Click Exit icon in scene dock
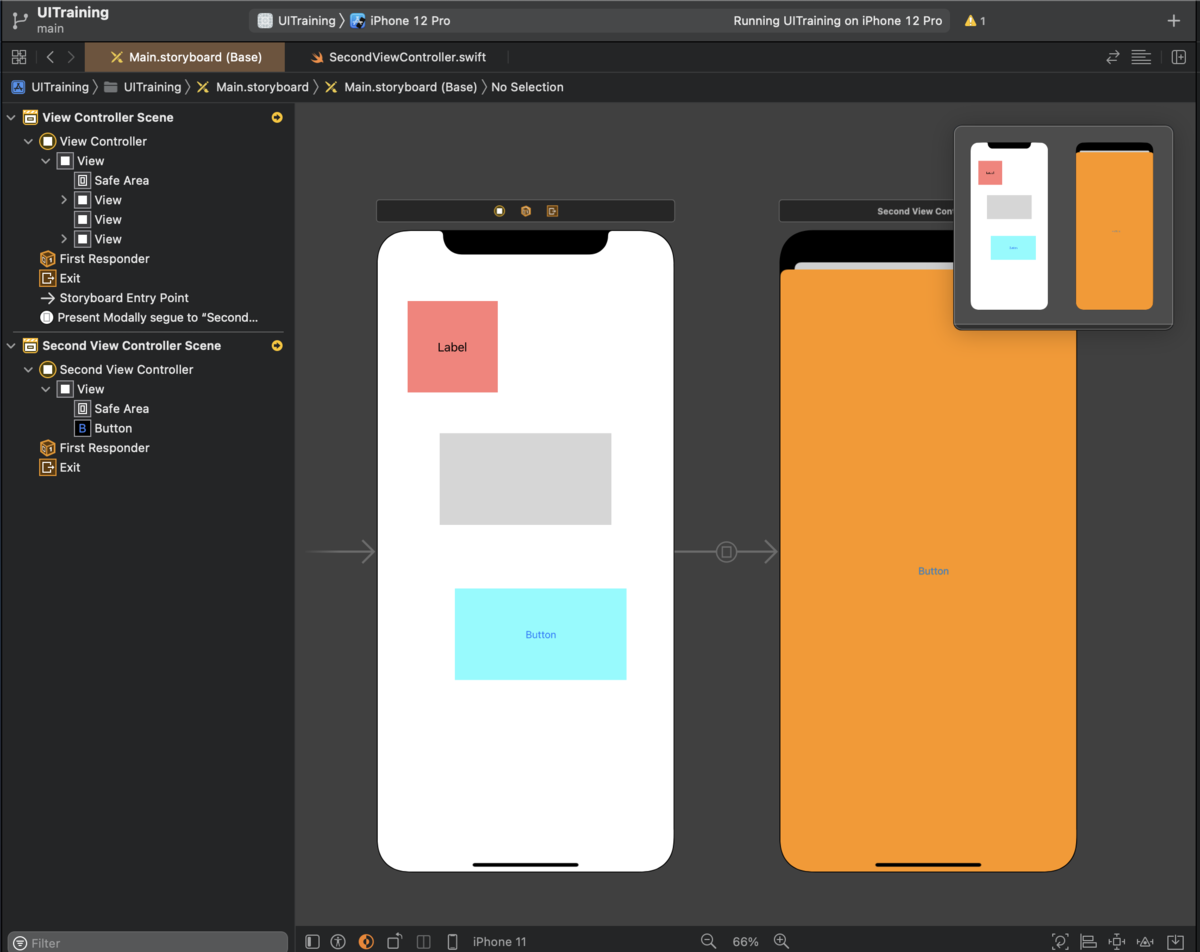 (x=552, y=211)
